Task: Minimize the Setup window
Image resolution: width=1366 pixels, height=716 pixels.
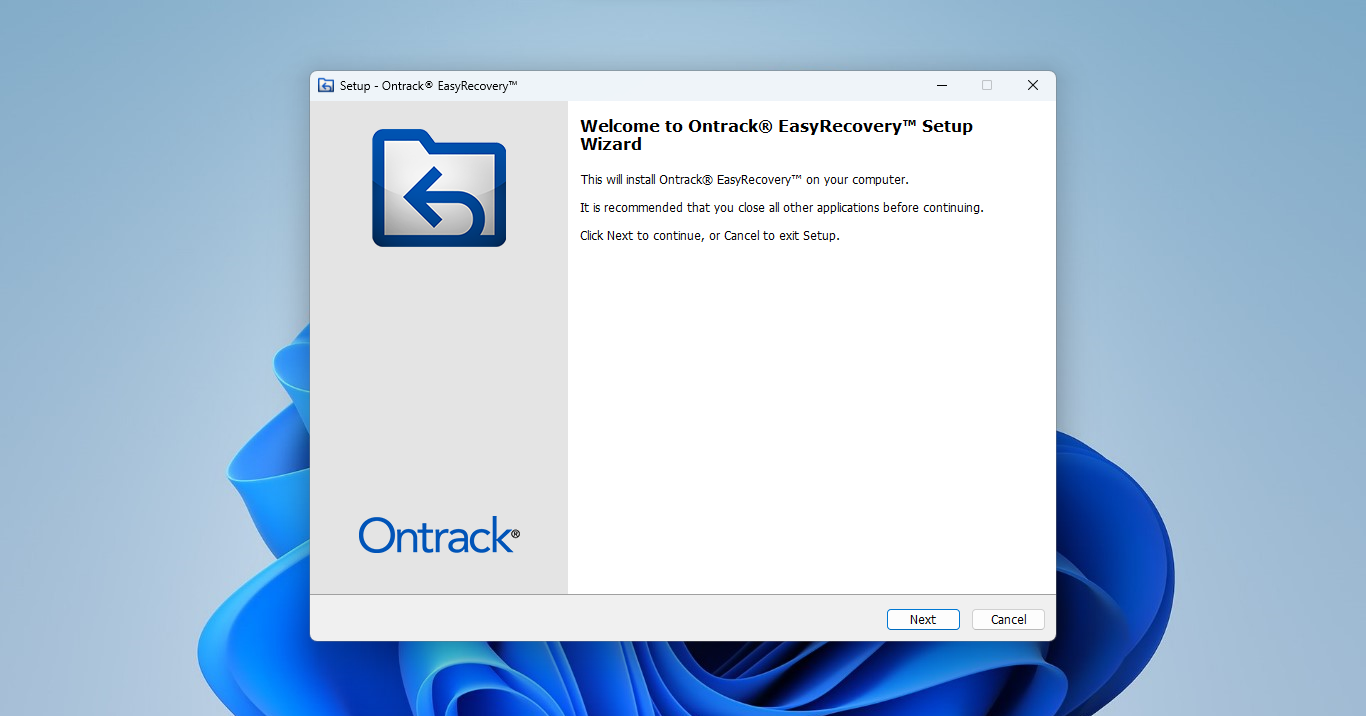Action: point(941,85)
